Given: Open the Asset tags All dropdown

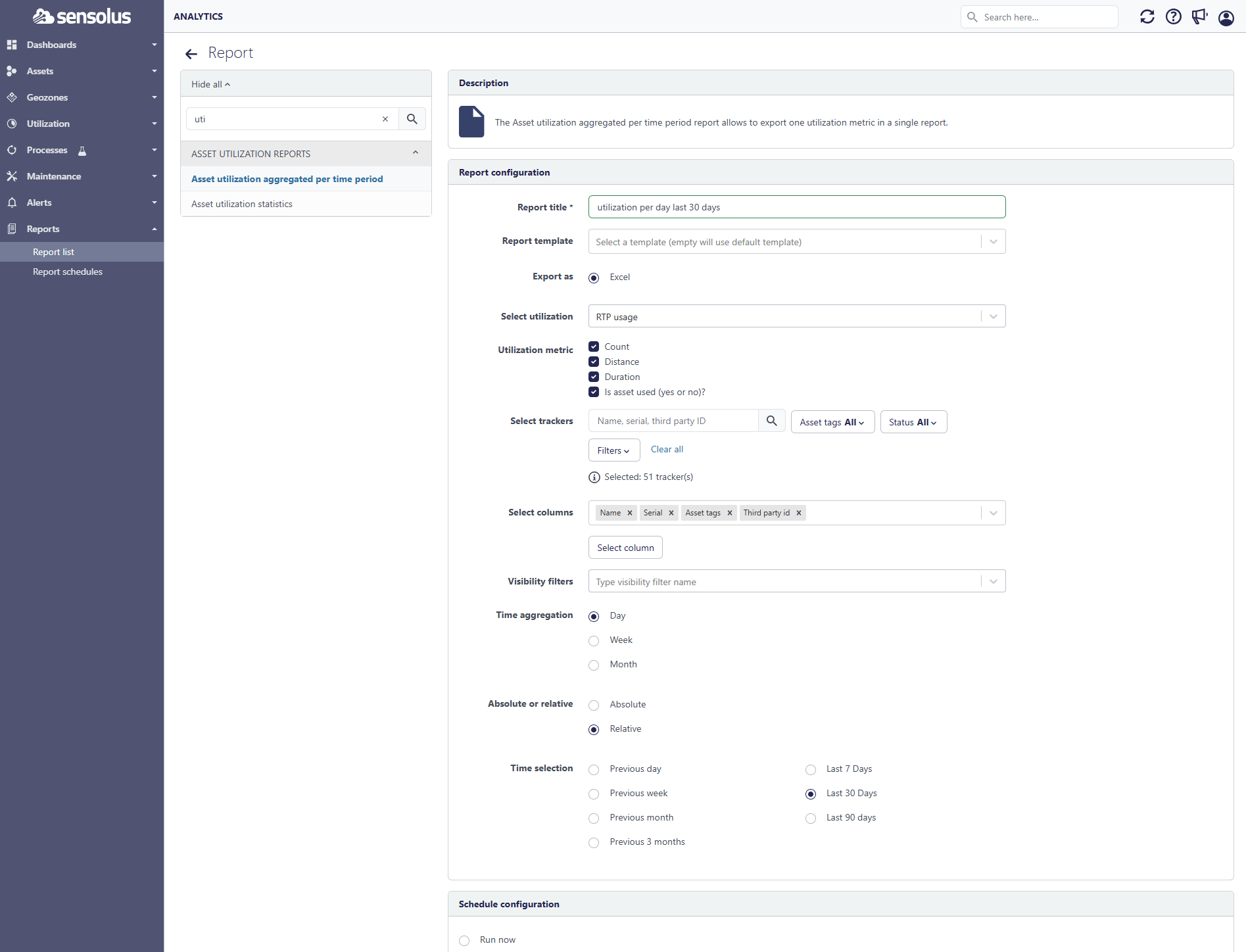Looking at the screenshot, I should tap(832, 422).
